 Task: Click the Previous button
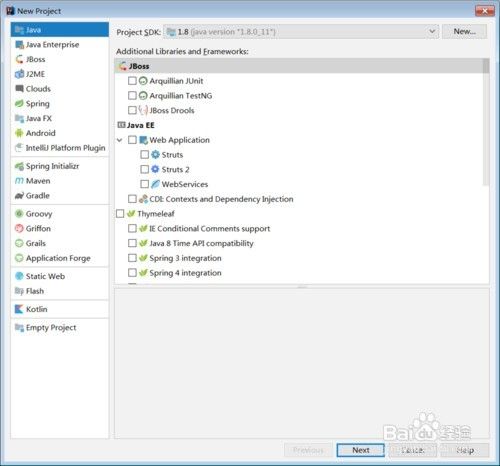click(308, 450)
